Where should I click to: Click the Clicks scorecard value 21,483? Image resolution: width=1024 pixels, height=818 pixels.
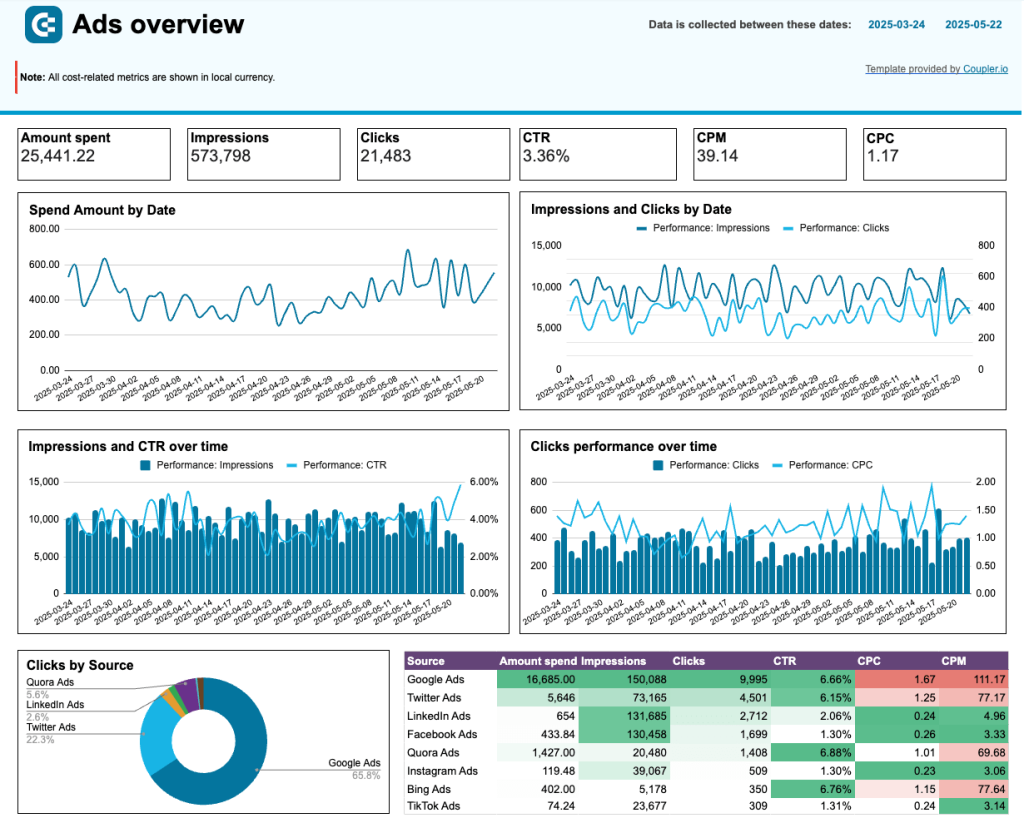[x=386, y=156]
